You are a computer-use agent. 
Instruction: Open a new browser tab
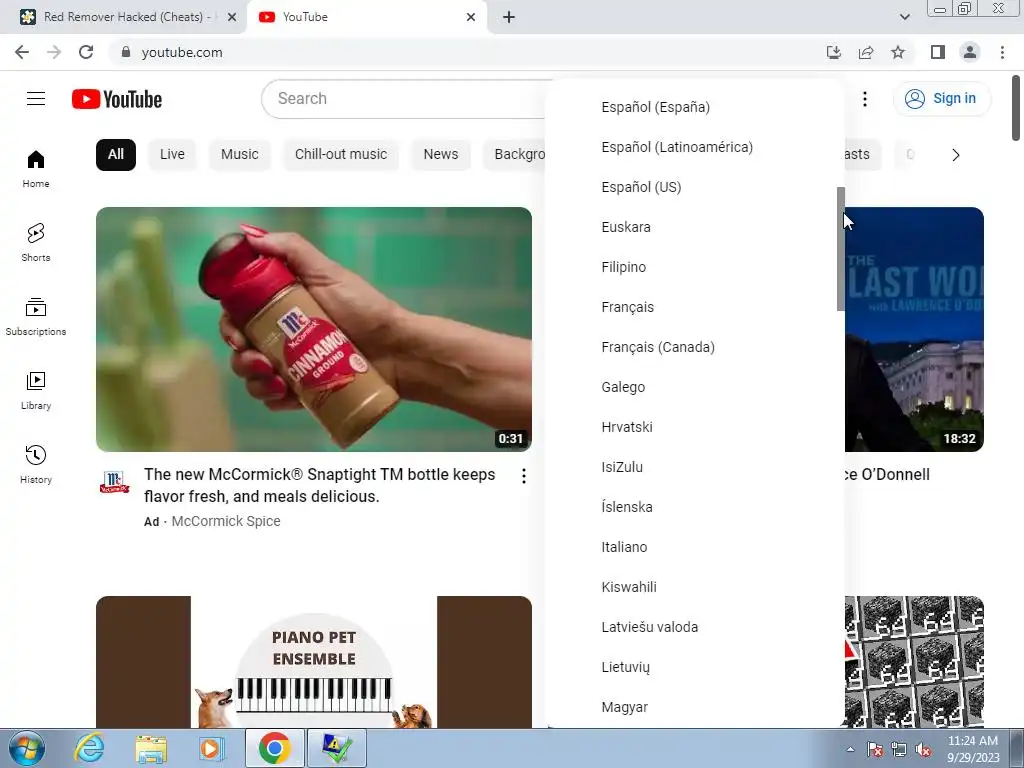click(509, 17)
